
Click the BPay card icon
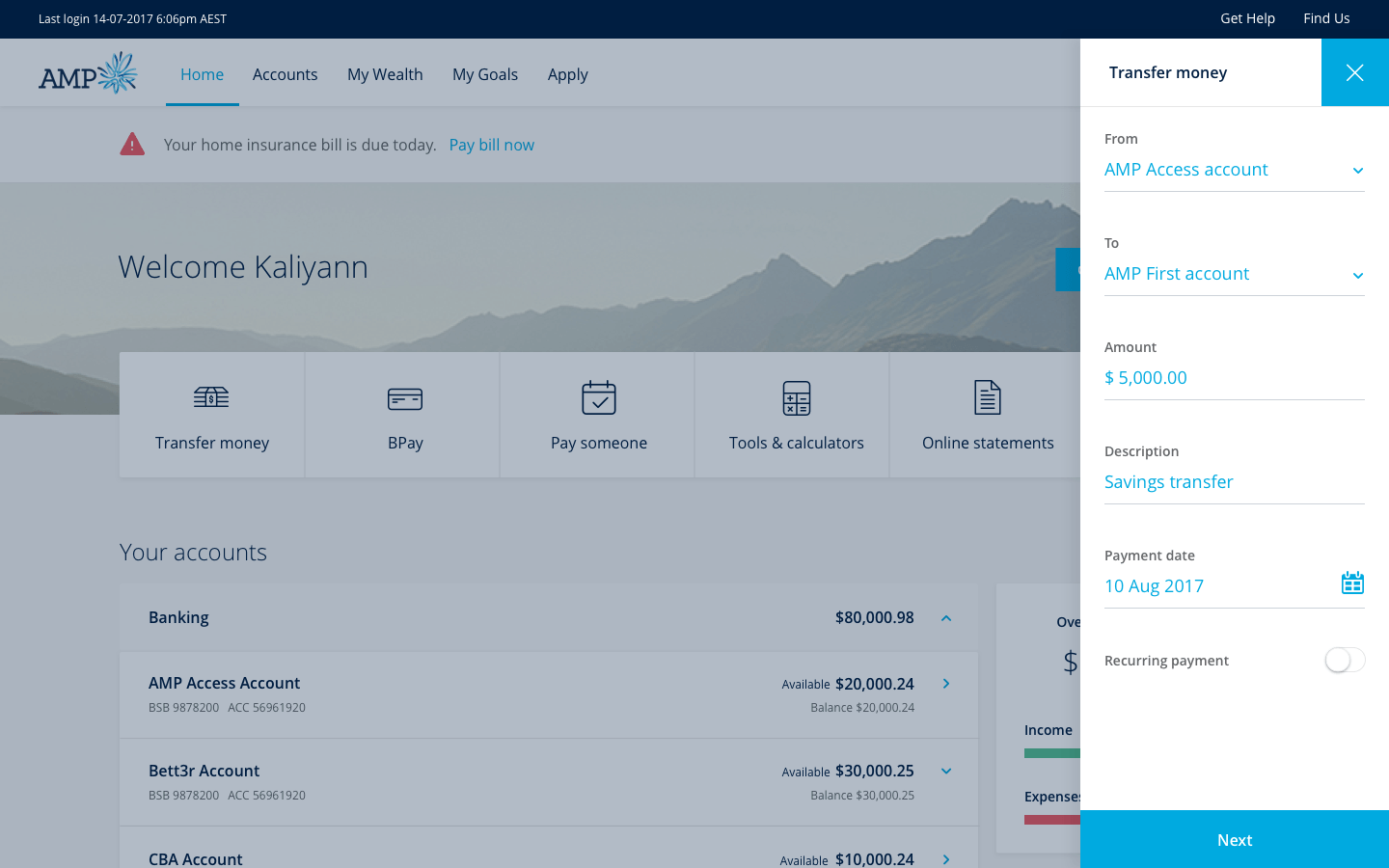point(405,398)
